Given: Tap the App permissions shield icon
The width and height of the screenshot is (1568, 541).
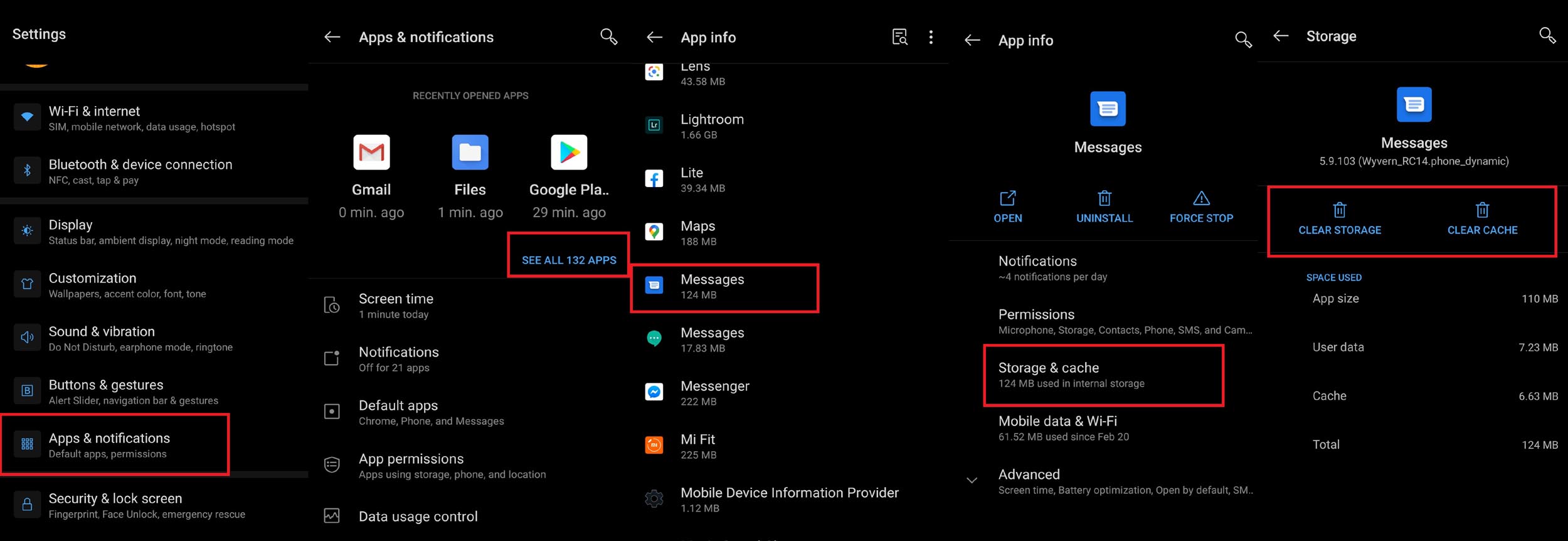Looking at the screenshot, I should (332, 465).
